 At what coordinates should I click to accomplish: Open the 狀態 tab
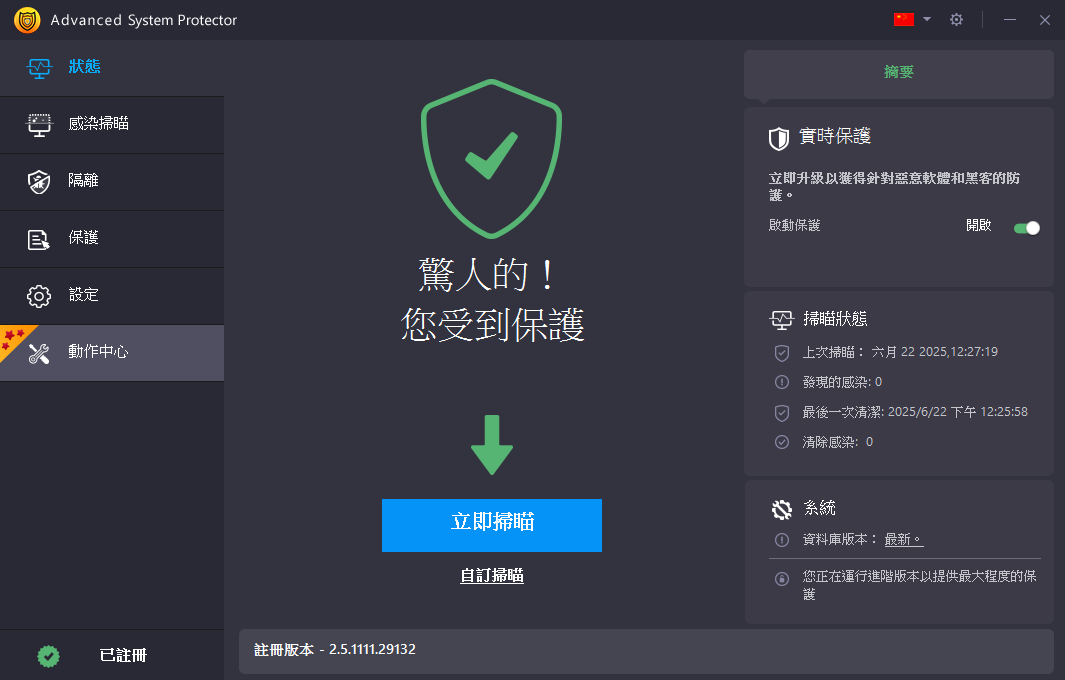(112, 68)
